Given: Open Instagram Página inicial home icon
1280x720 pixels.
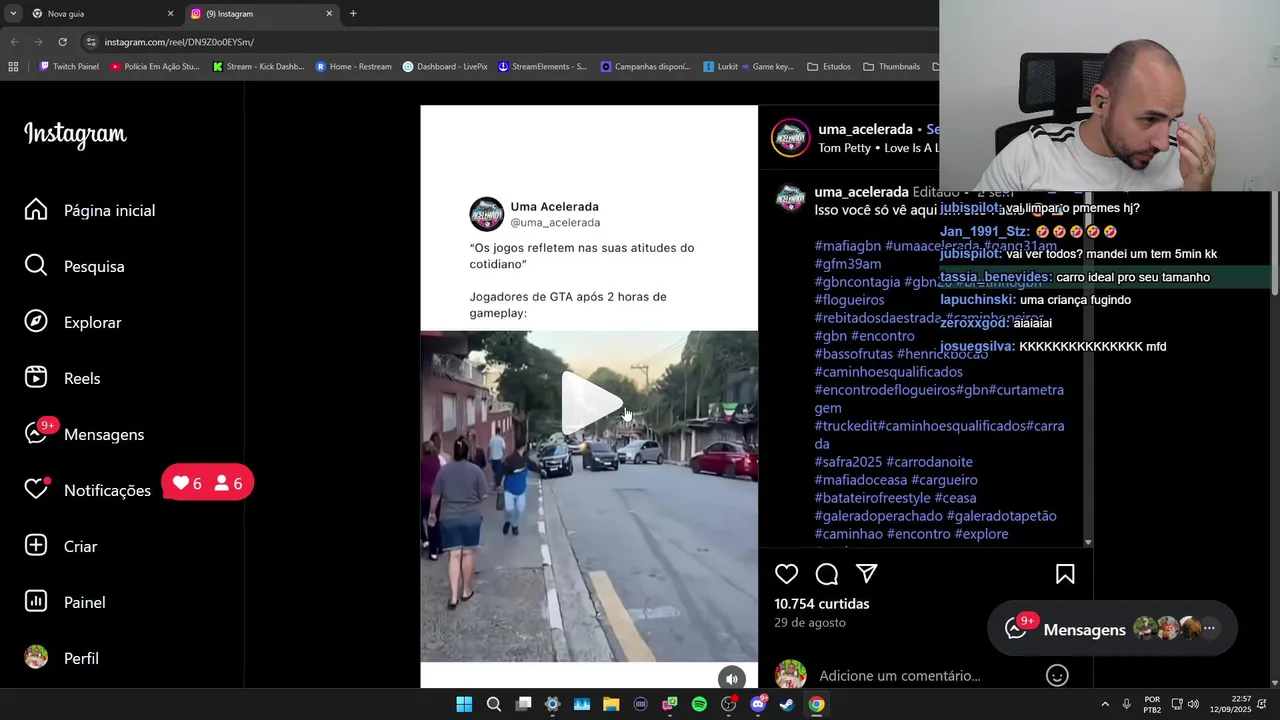Looking at the screenshot, I should coord(36,209).
